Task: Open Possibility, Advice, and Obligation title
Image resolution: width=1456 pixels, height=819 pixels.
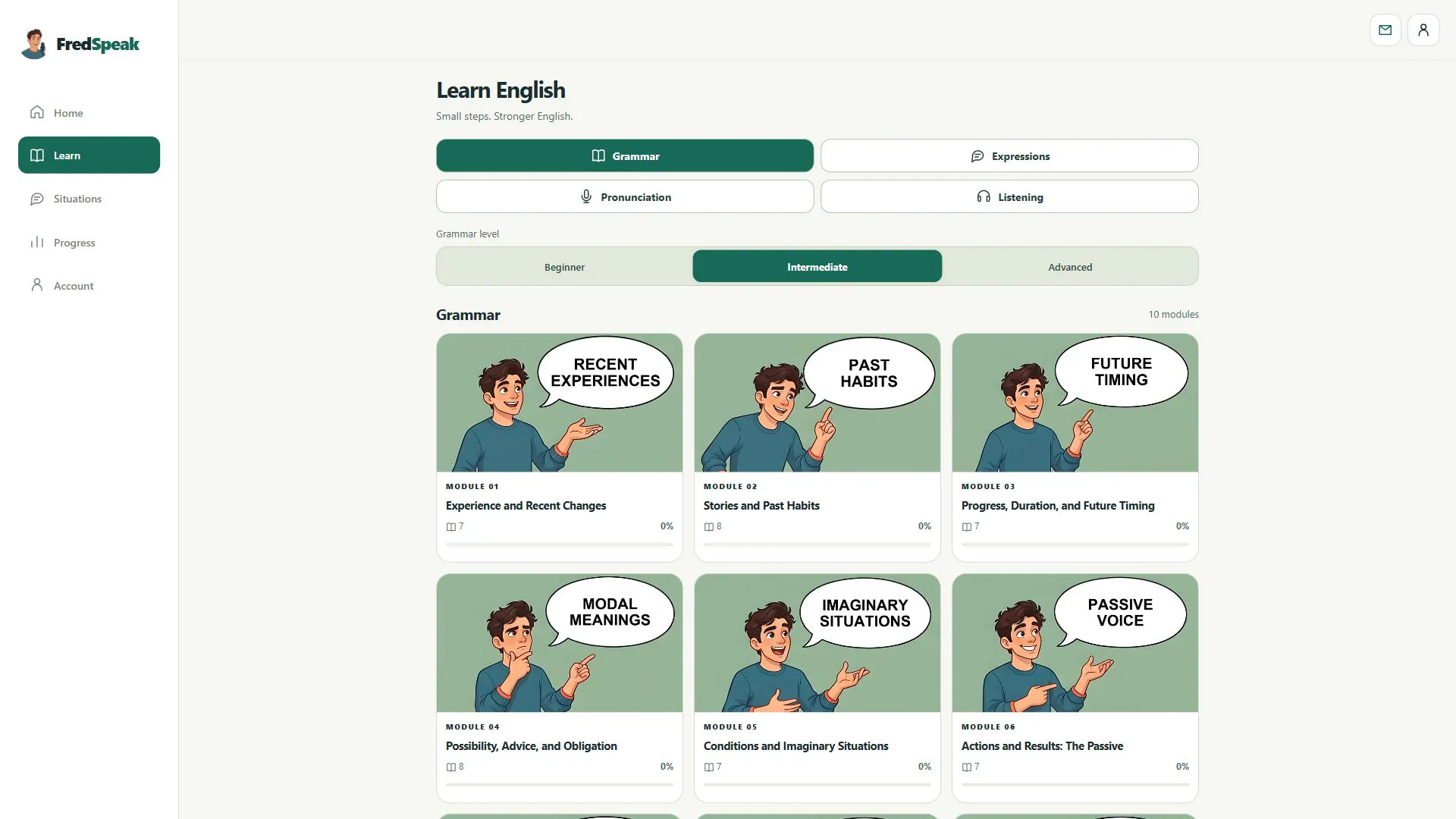Action: pos(531,746)
